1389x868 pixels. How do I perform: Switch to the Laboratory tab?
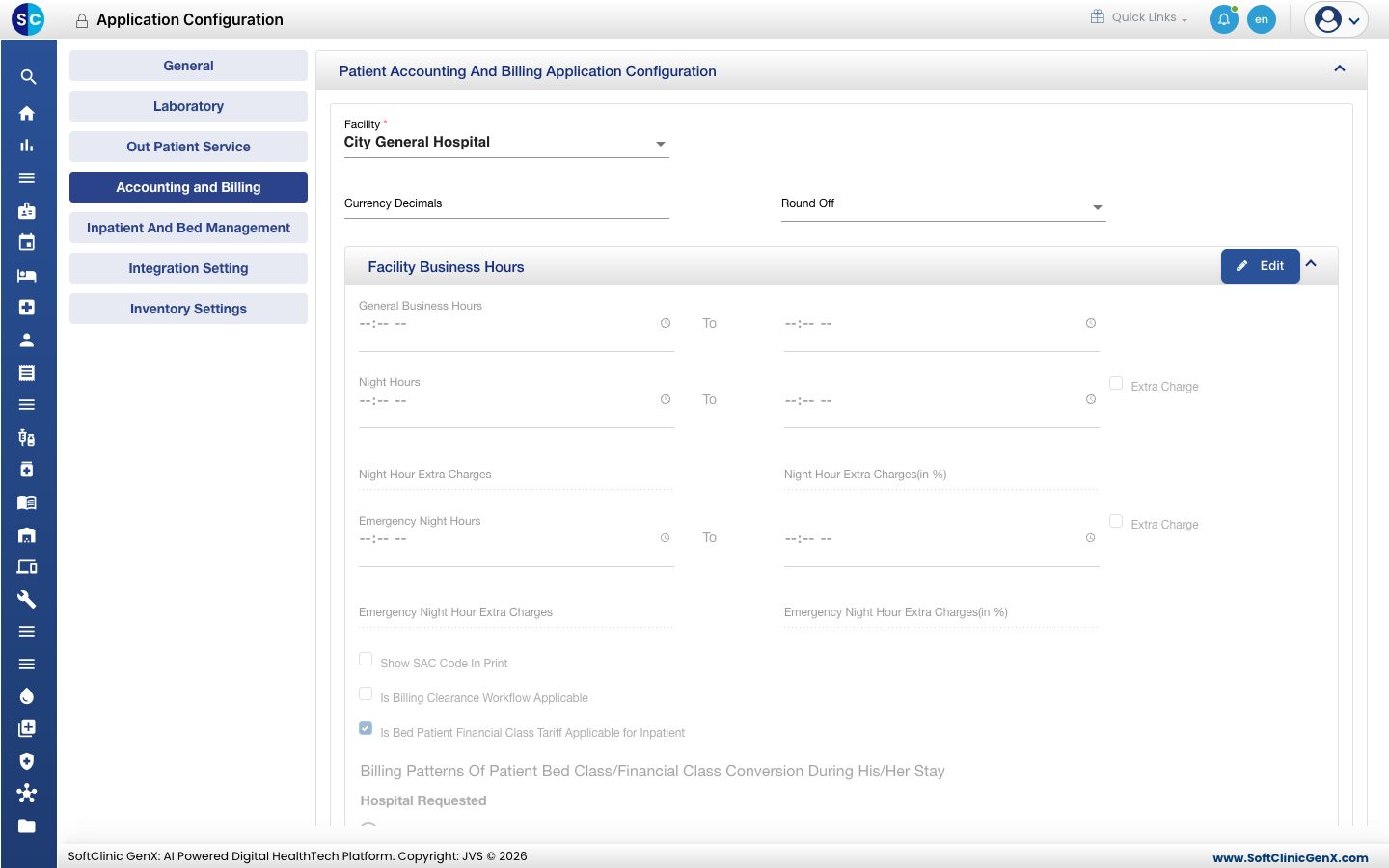[x=188, y=106]
